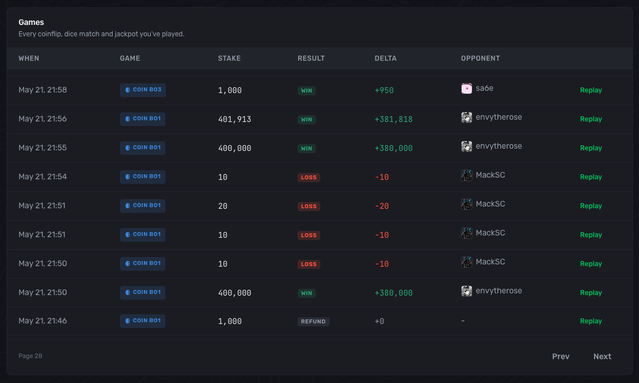Click MackSC avatar in 21:54 row
Screen dimensions: 639x383
click(x=466, y=175)
